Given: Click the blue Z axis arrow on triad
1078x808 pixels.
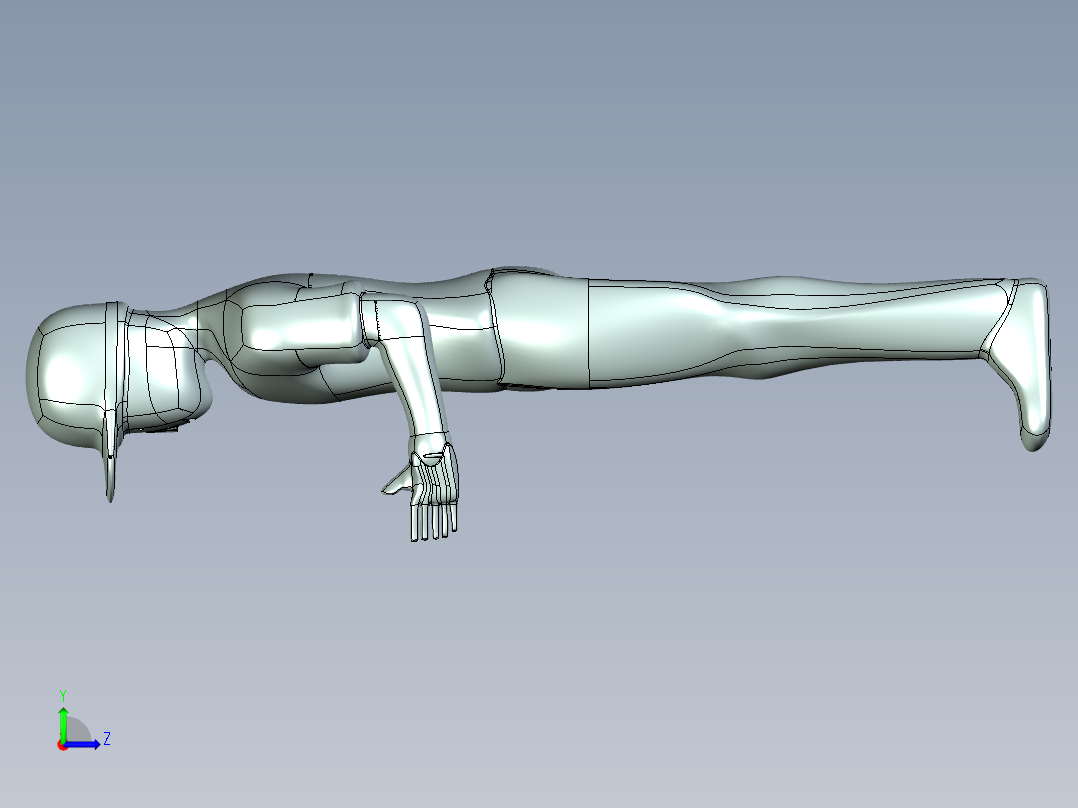Looking at the screenshot, I should (88, 743).
